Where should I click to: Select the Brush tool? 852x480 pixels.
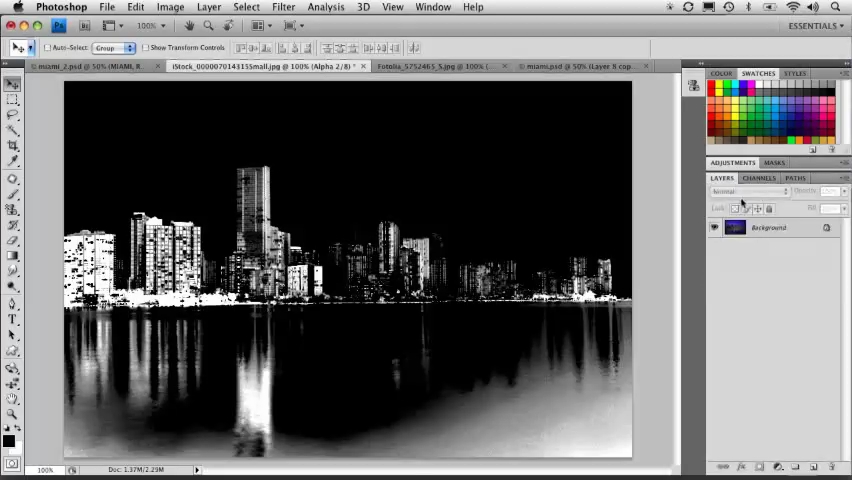point(12,194)
